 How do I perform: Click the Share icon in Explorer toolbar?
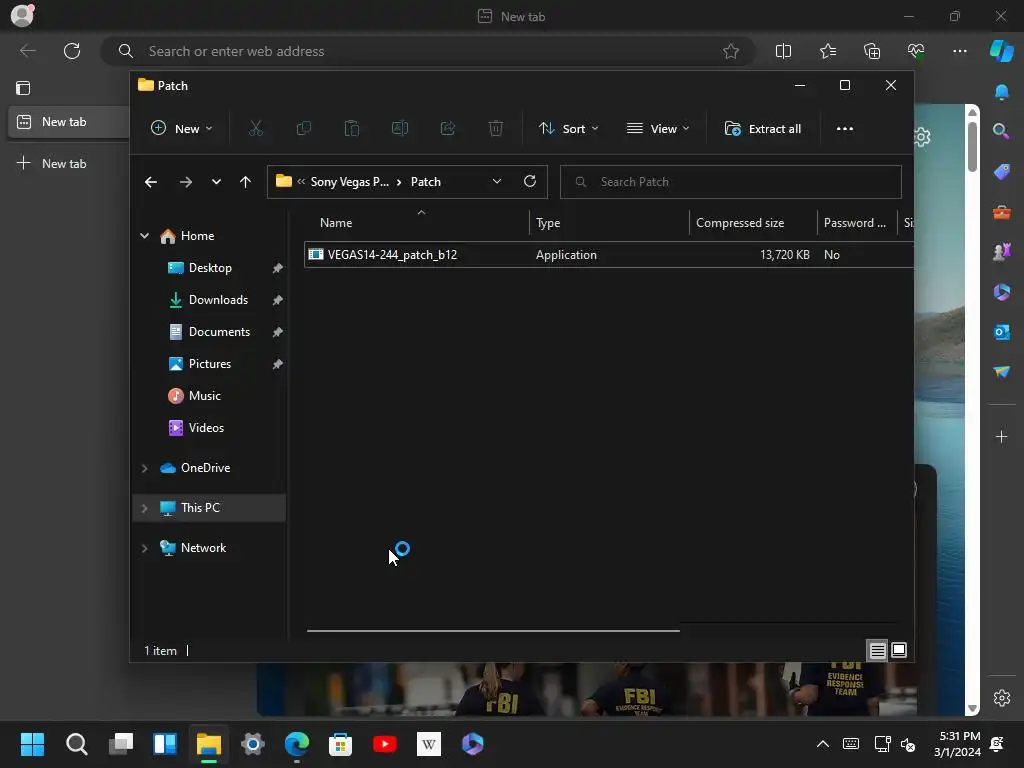[448, 129]
